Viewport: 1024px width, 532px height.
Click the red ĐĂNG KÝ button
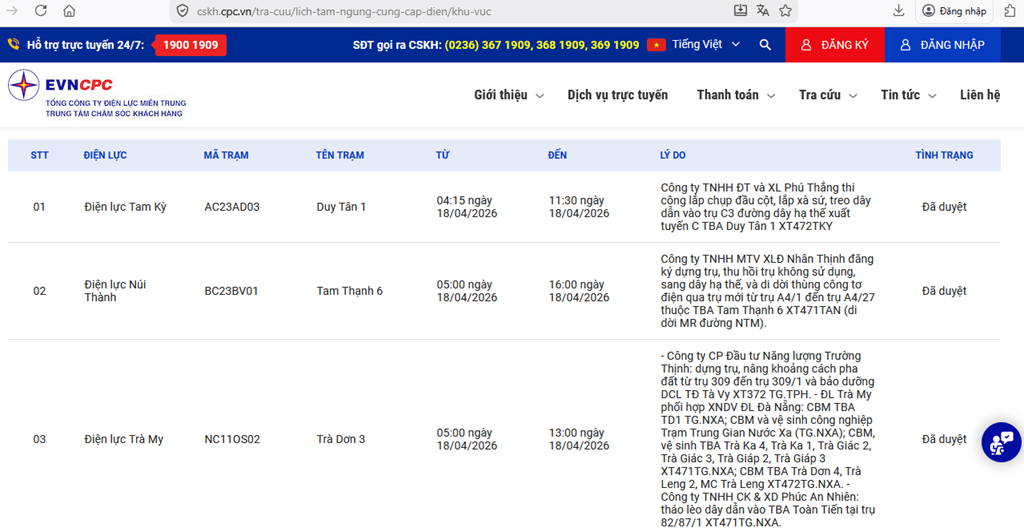[835, 45]
